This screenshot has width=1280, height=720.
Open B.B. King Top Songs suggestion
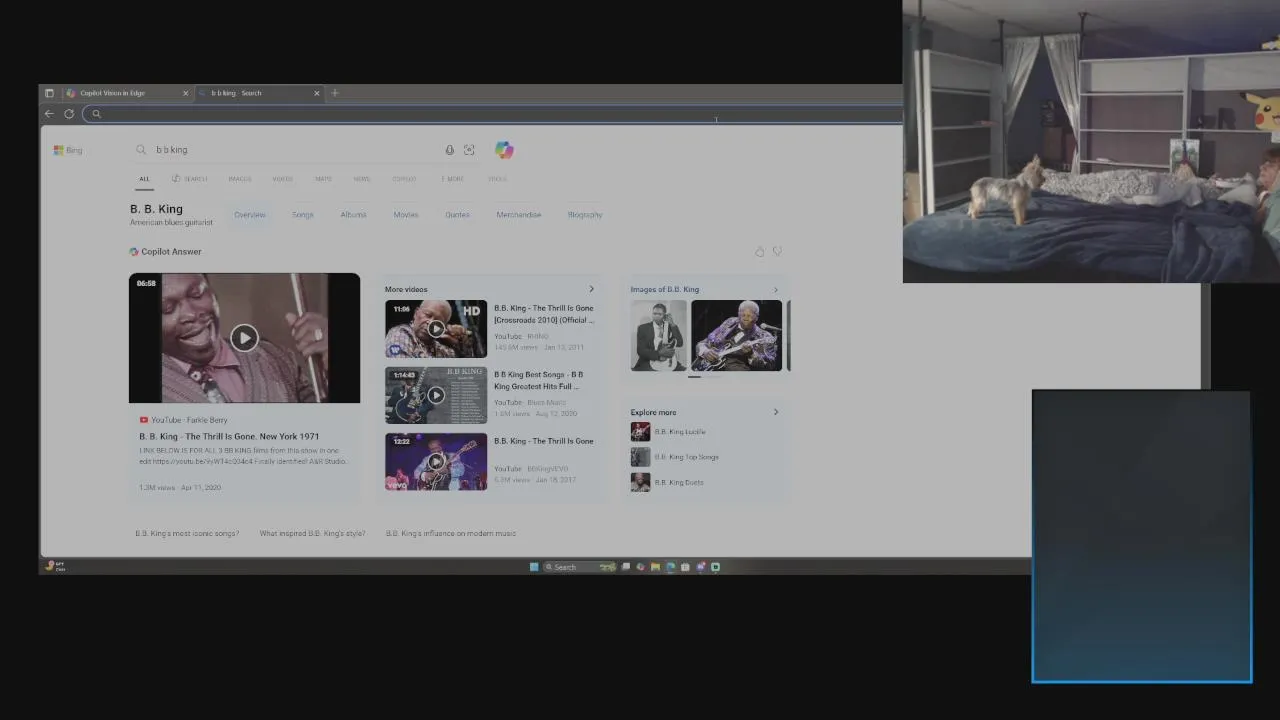675,457
